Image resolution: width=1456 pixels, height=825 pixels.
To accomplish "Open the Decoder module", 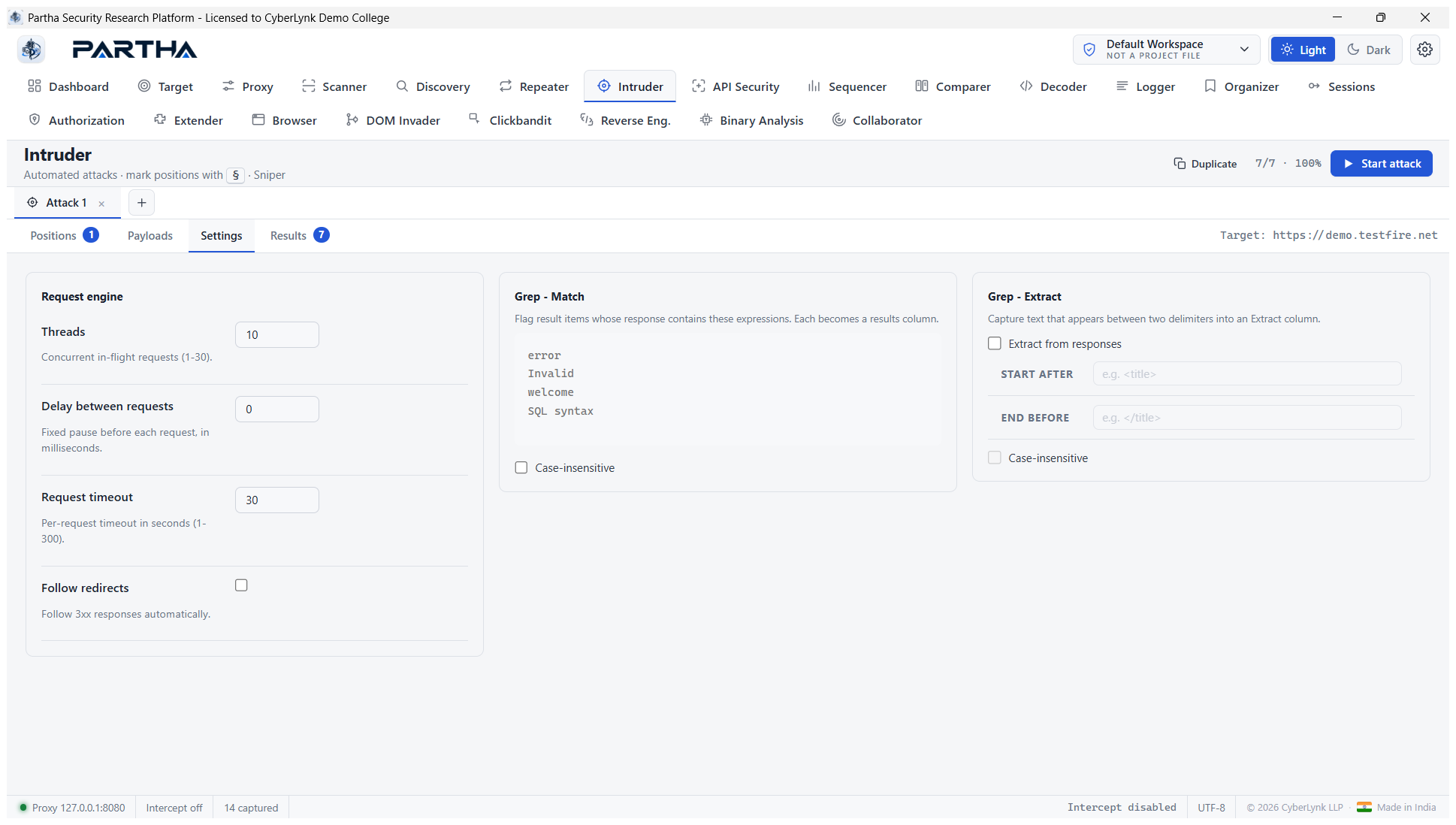I will point(1053,86).
